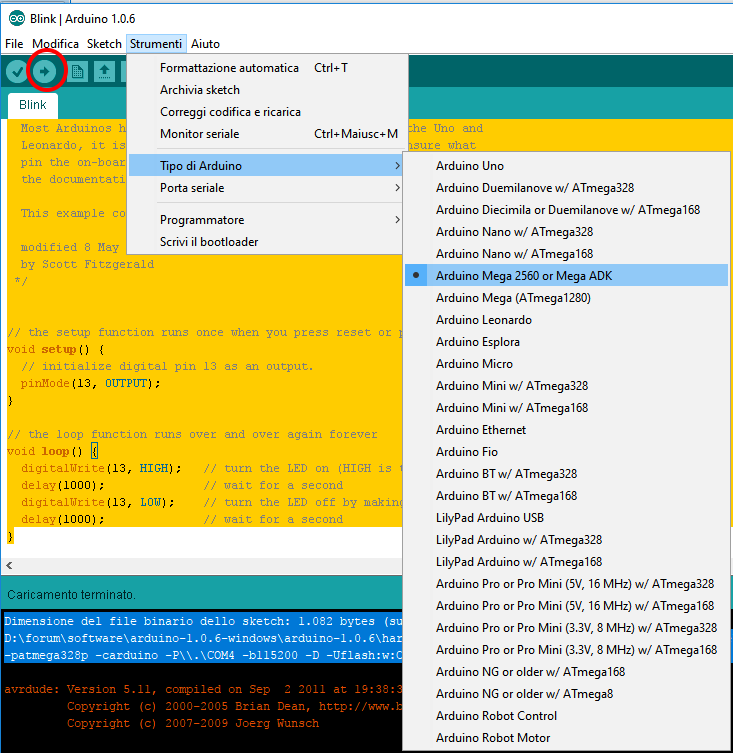The height and width of the screenshot is (753, 733).
Task: Choose Arduino Mega 2560 or Mega ADK
Action: (x=524, y=276)
